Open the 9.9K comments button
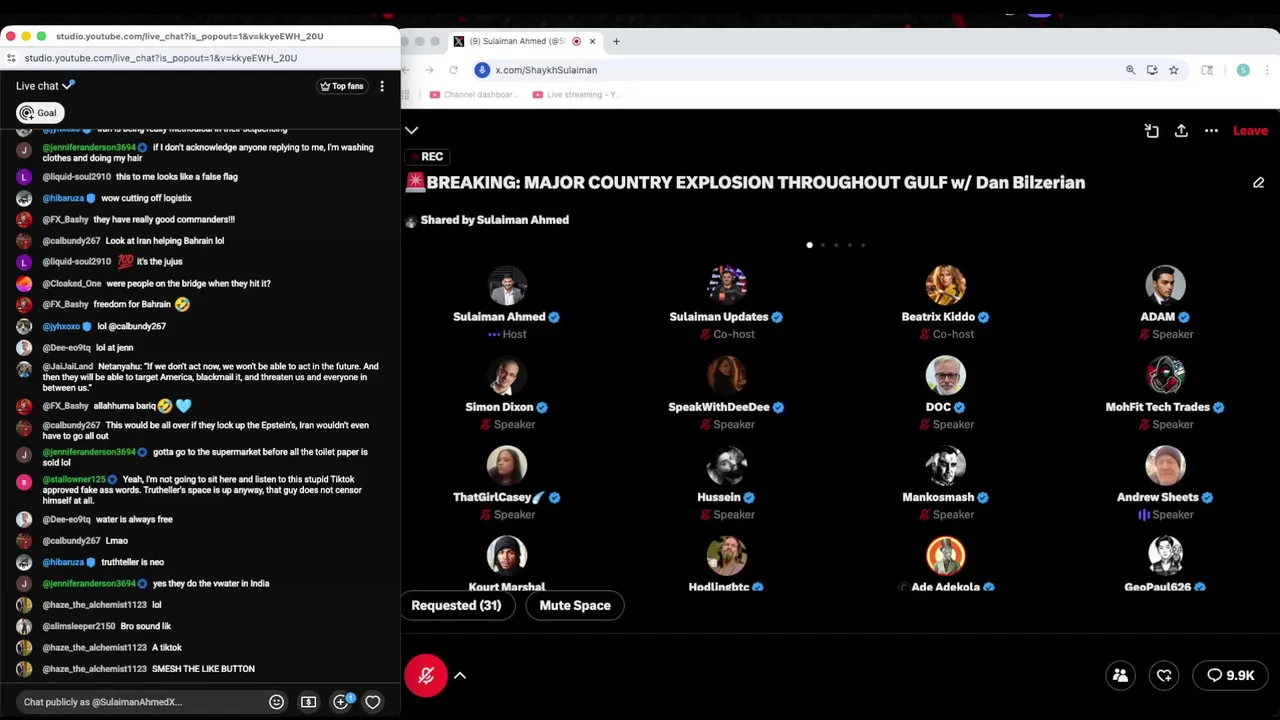The height and width of the screenshot is (720, 1280). [x=1230, y=676]
